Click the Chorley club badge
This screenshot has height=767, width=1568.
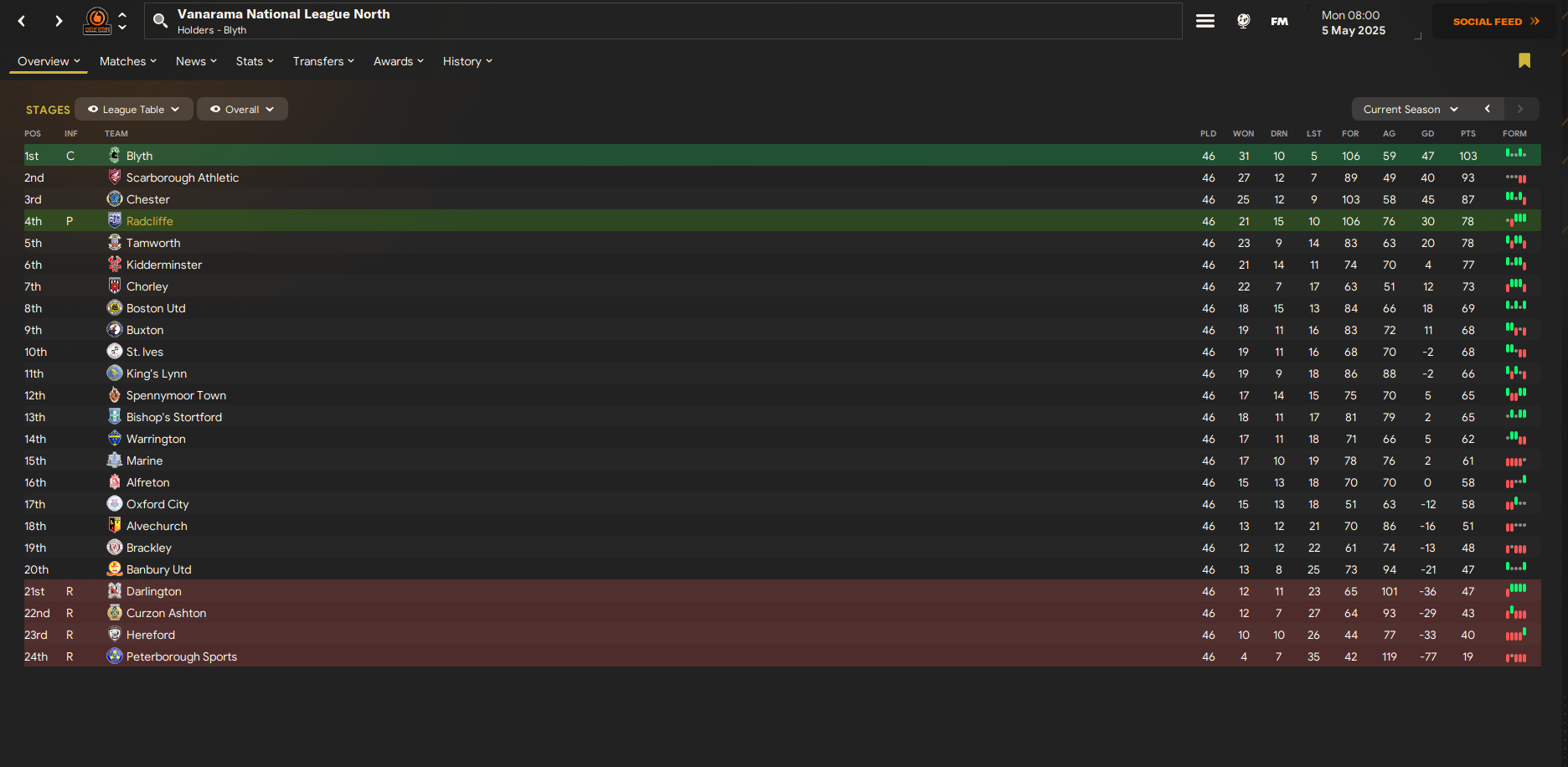(115, 286)
